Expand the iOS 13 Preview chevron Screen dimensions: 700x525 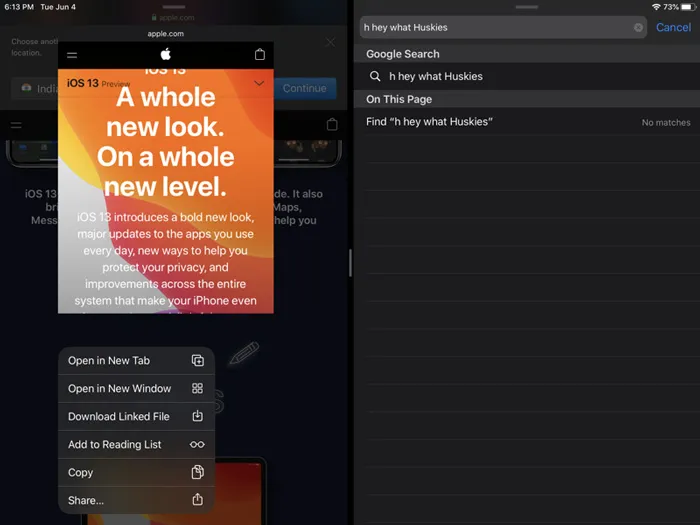259,83
